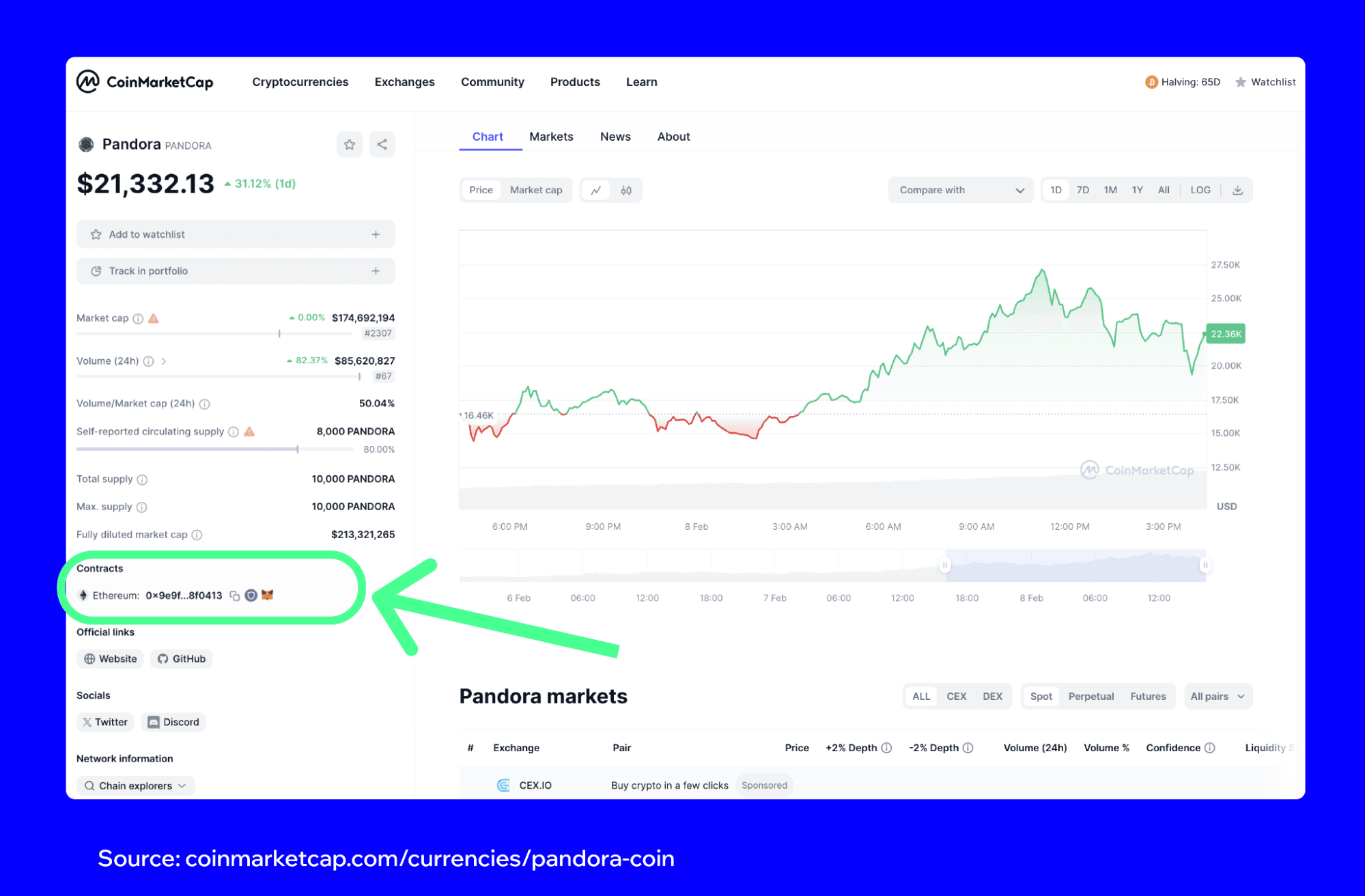Click the circulating supply warning triangle
Viewport: 1365px width, 896px height.
[249, 432]
